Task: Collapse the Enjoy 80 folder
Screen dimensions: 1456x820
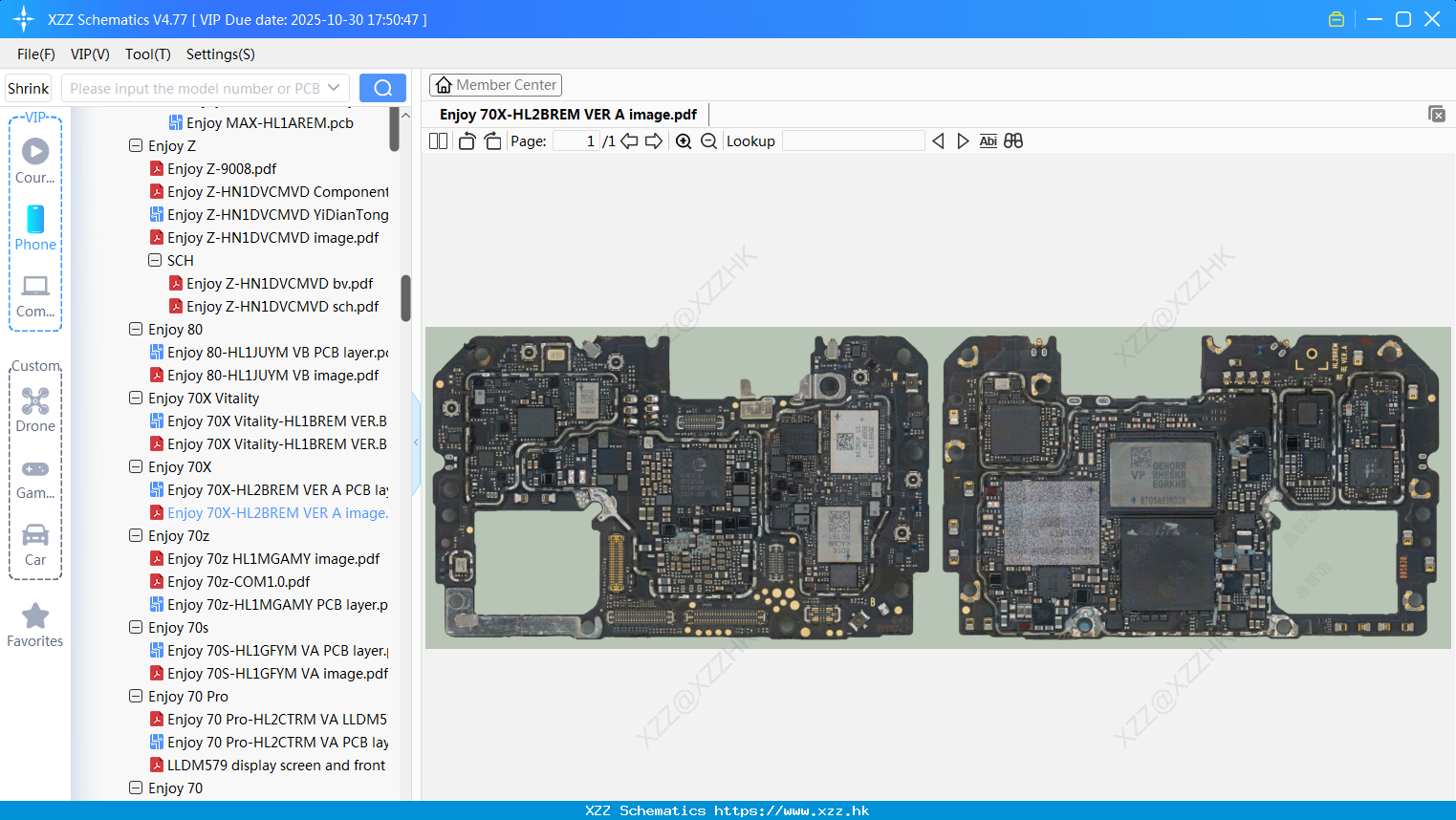Action: pos(136,329)
